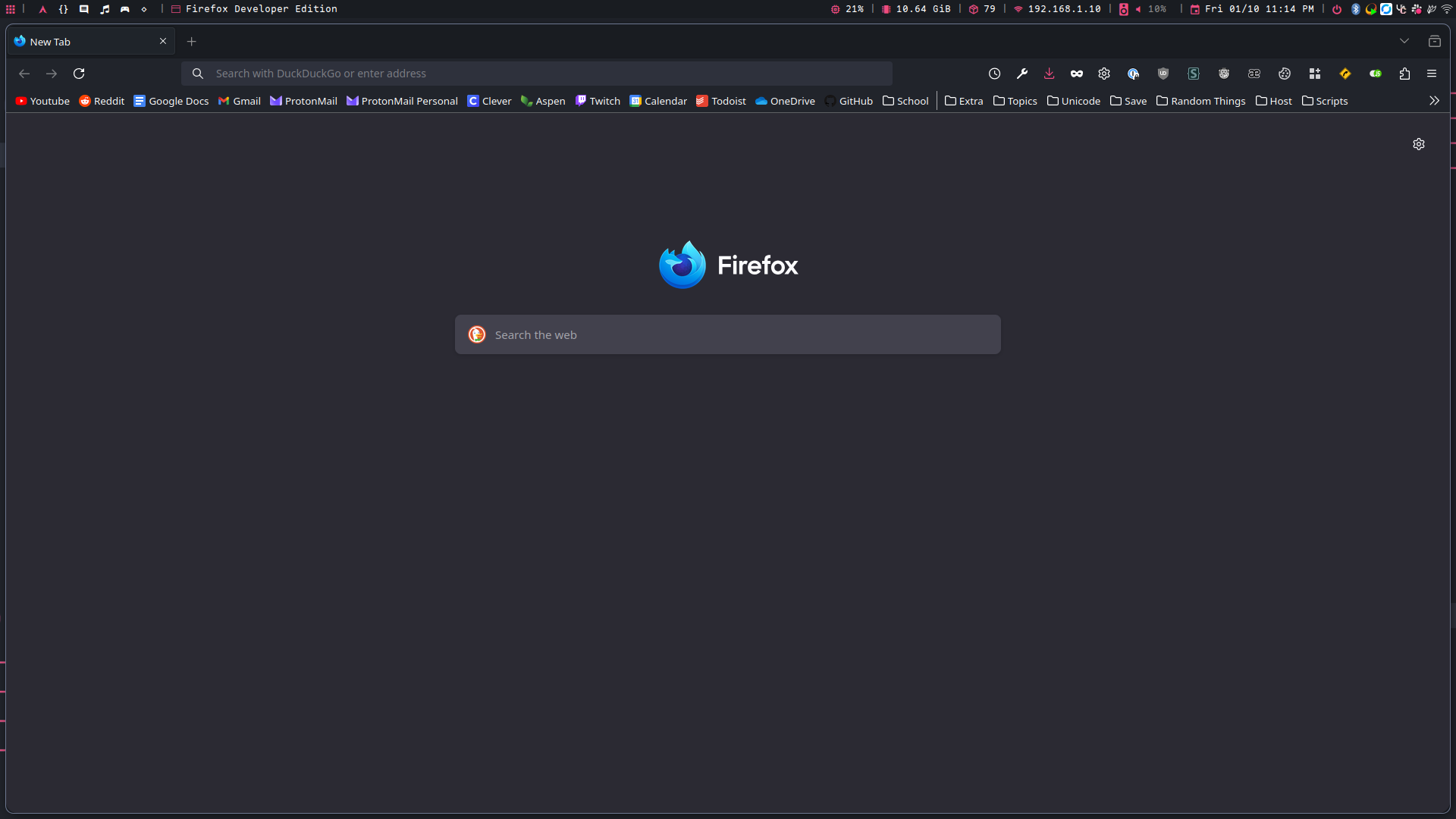Image resolution: width=1456 pixels, height=819 pixels.
Task: Open the Aspen bookmark
Action: [x=543, y=101]
